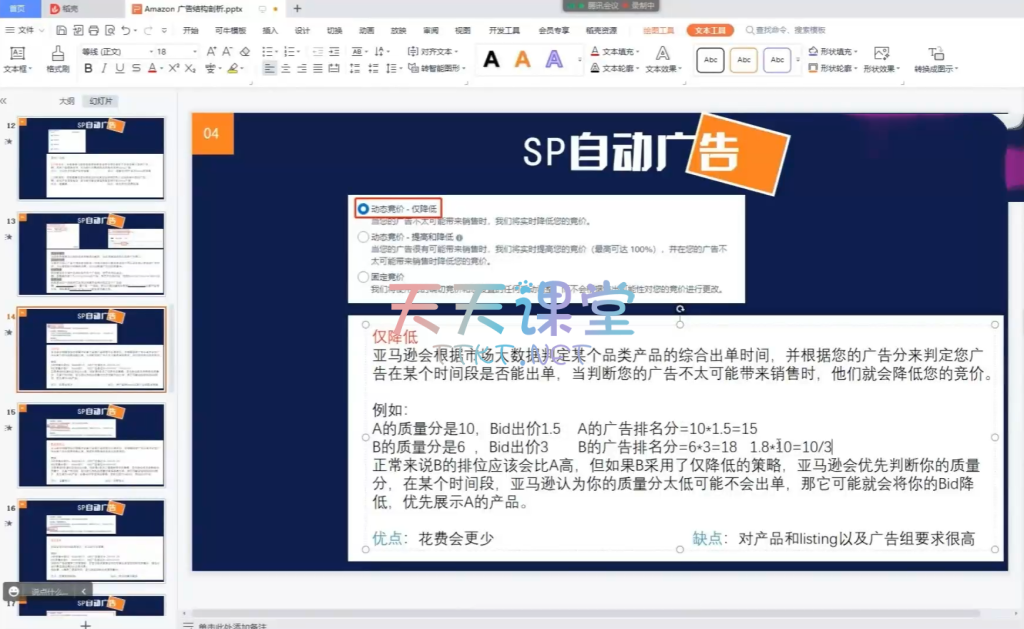Click the Save icon in quick toolbar

(x=62, y=31)
